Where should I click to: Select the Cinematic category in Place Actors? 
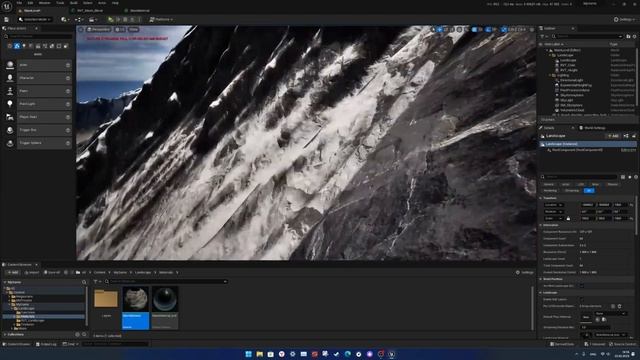pyautogui.click(x=38, y=46)
